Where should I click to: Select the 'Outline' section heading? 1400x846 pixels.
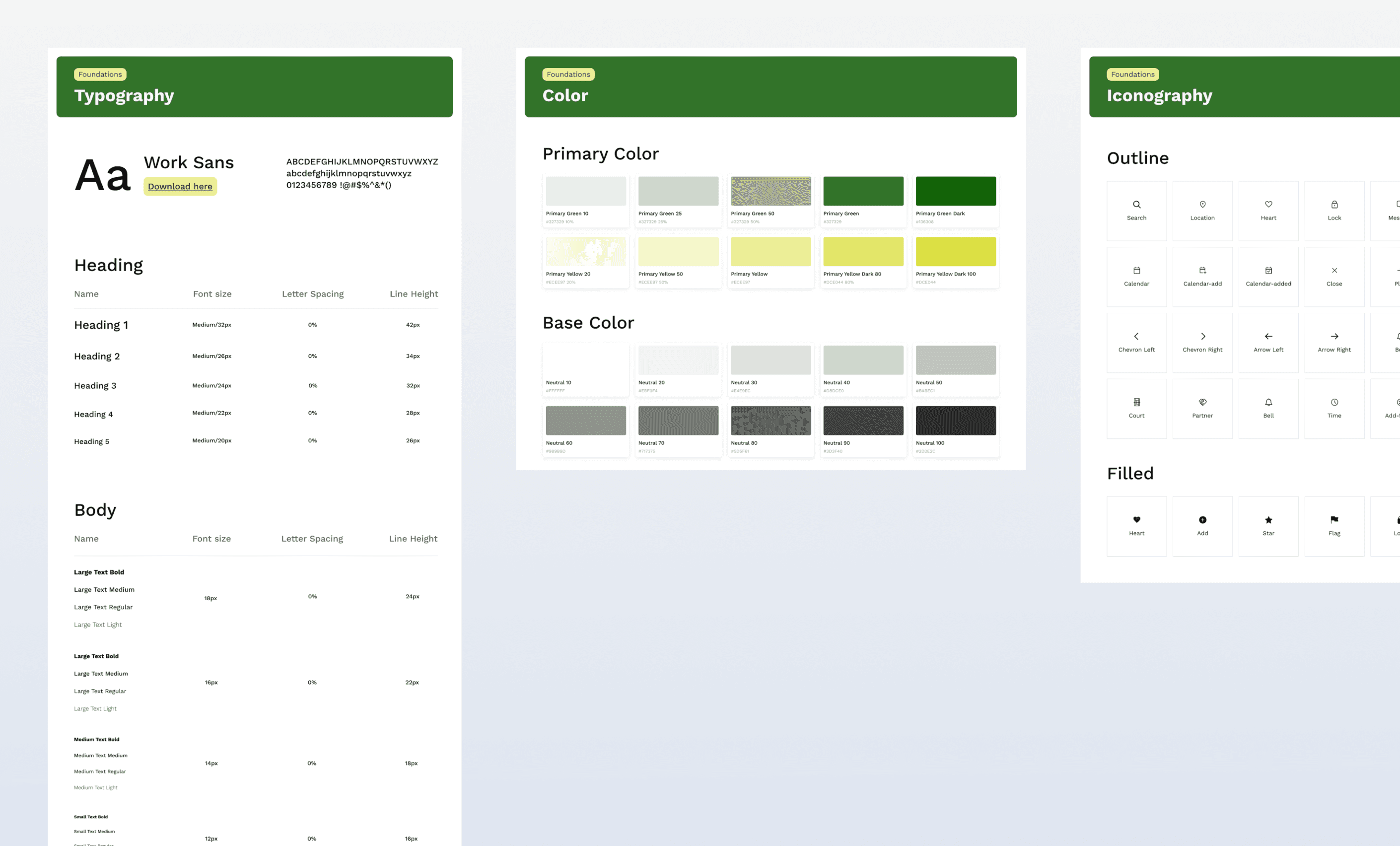pyautogui.click(x=1137, y=158)
